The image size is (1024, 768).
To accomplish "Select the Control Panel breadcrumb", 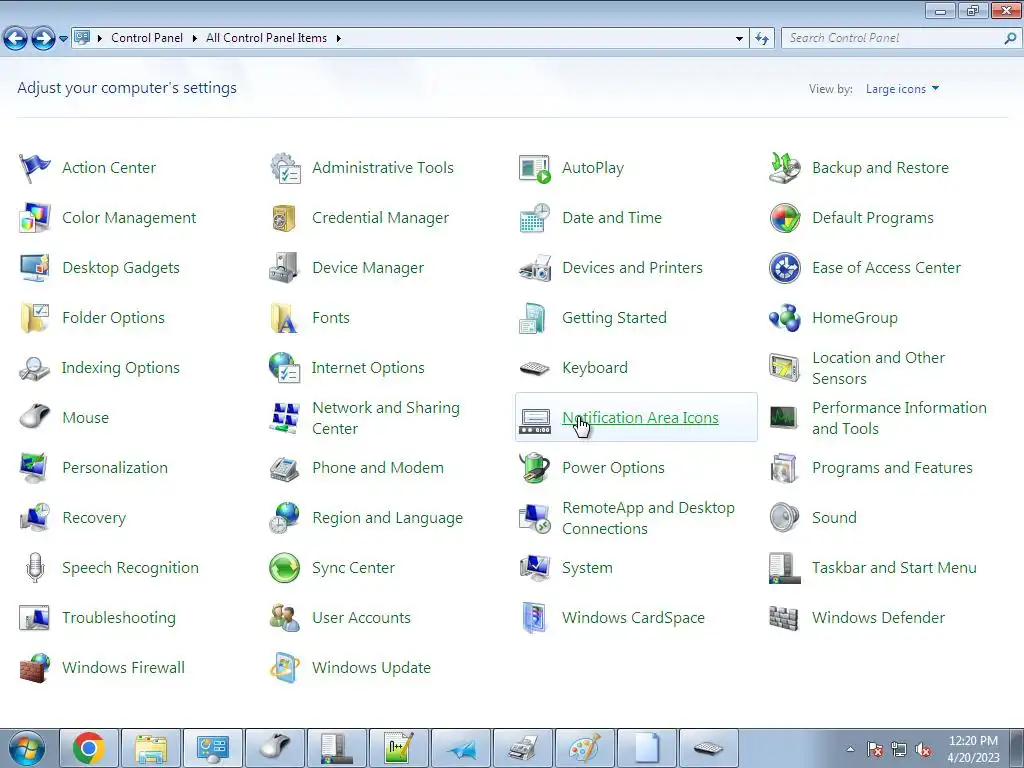I will pyautogui.click(x=147, y=38).
